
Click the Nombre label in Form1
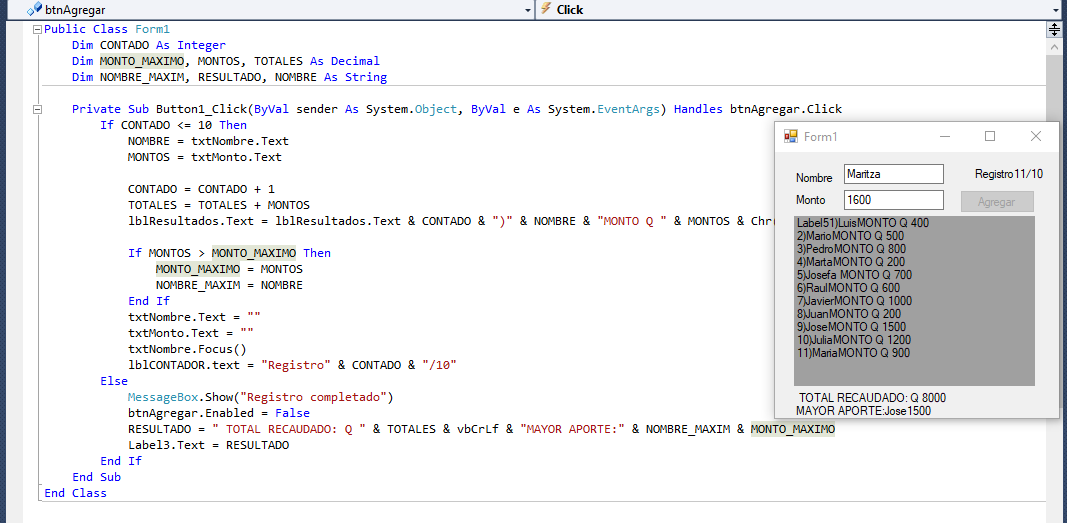tap(814, 178)
